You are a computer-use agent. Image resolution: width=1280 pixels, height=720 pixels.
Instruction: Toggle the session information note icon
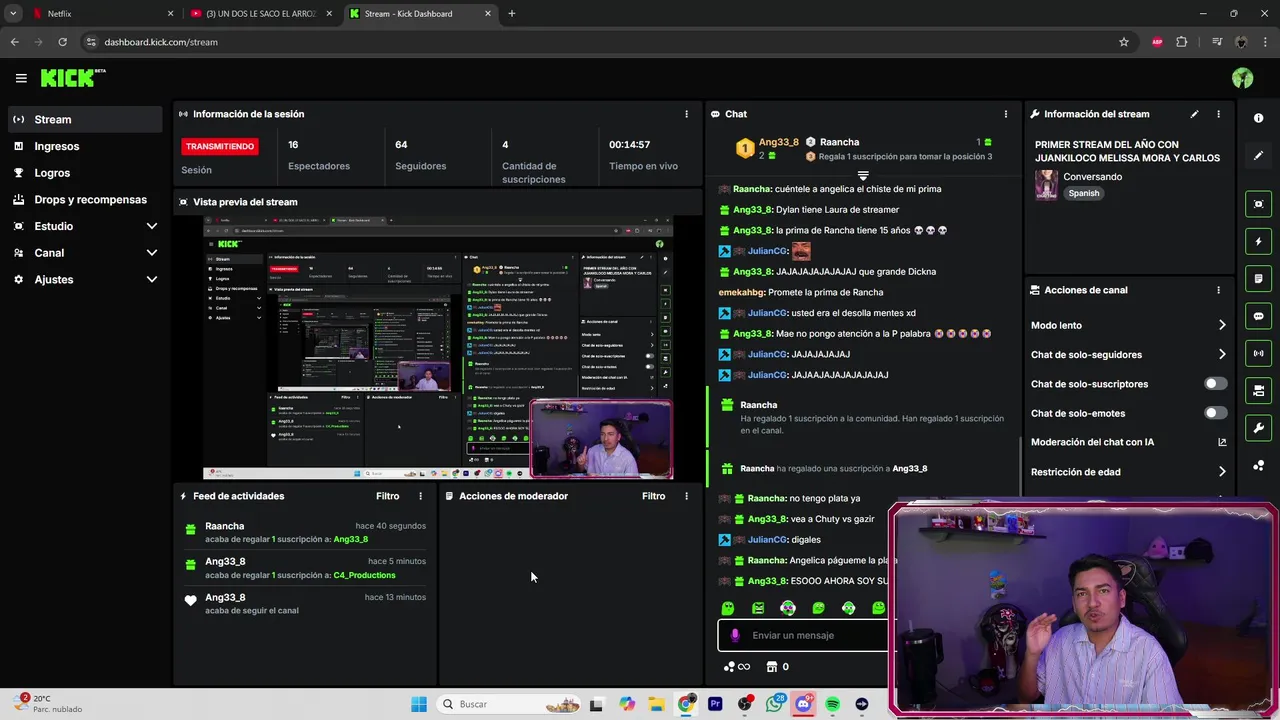click(1258, 278)
